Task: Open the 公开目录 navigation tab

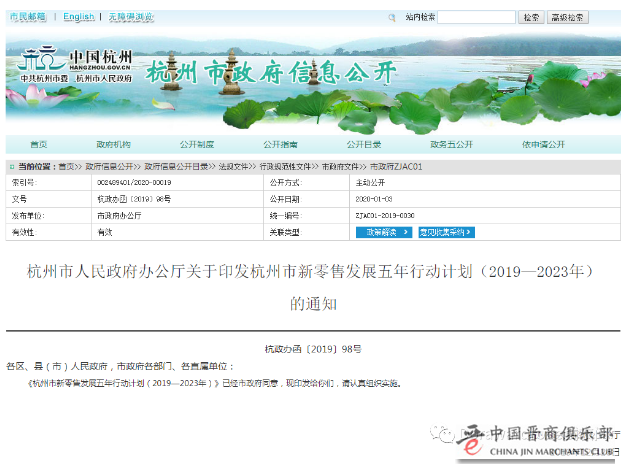Action: pos(363,145)
